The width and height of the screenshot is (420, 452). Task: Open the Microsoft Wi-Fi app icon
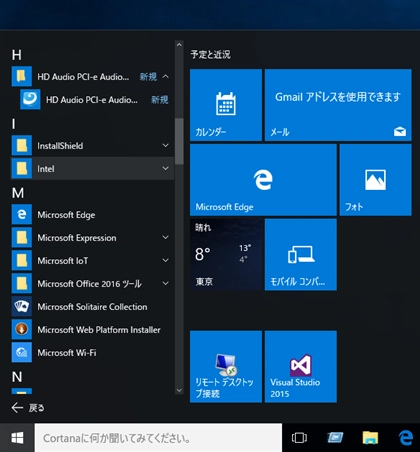(22, 353)
